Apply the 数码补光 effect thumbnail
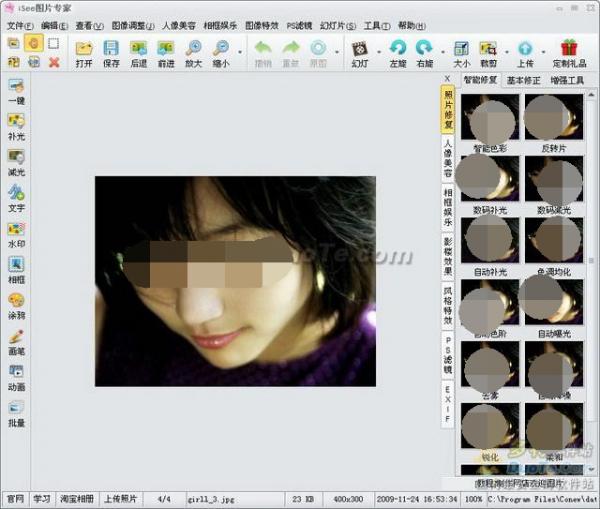The image size is (600, 509). [x=490, y=178]
